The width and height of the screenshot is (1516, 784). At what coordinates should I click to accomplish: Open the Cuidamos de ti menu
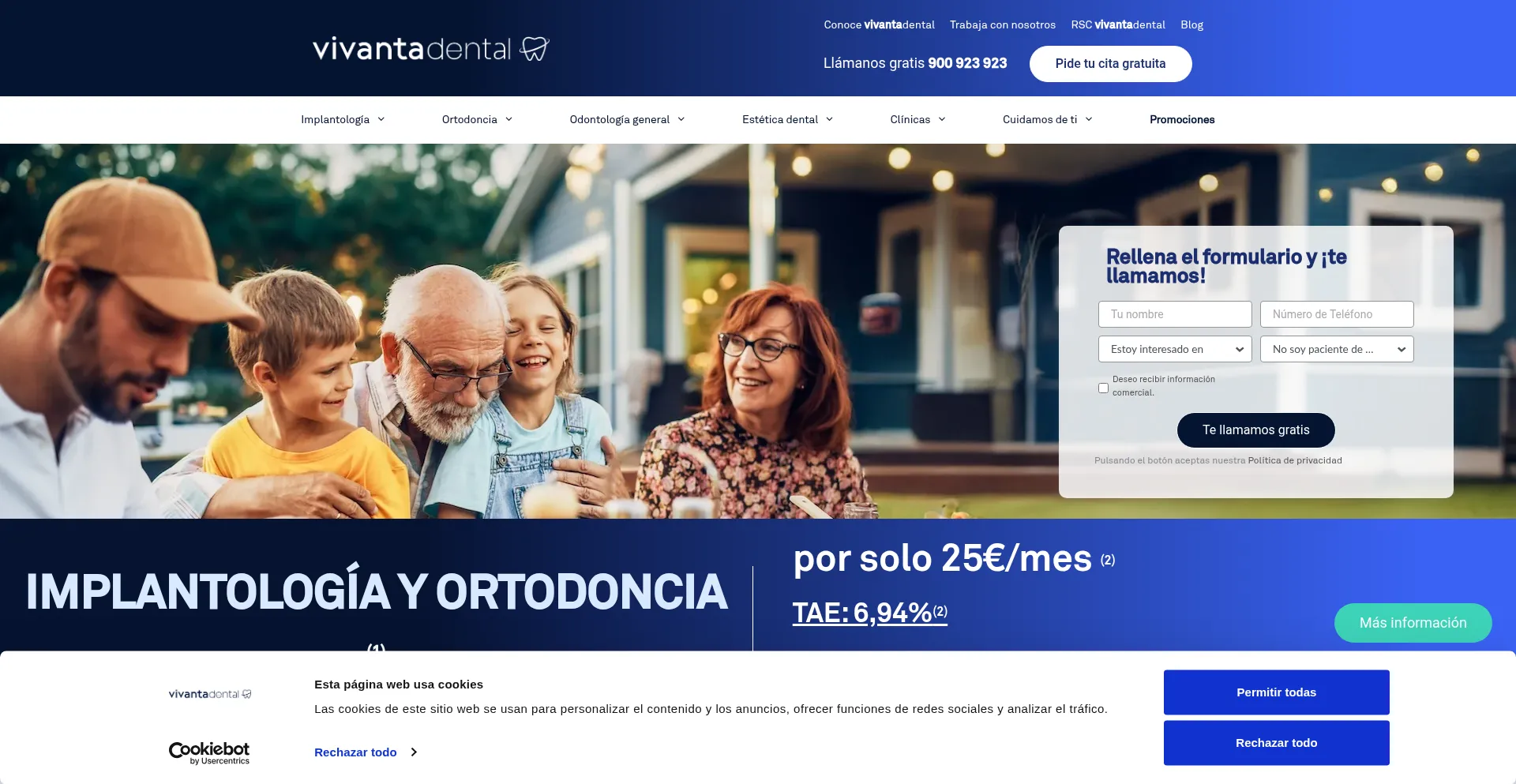click(1047, 119)
